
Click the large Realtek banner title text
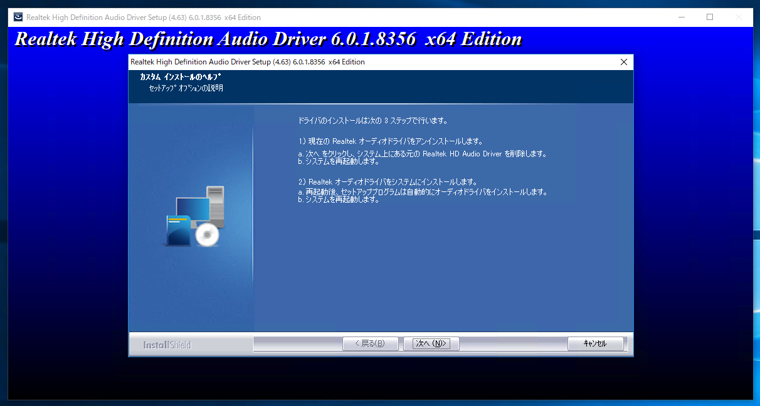click(269, 39)
